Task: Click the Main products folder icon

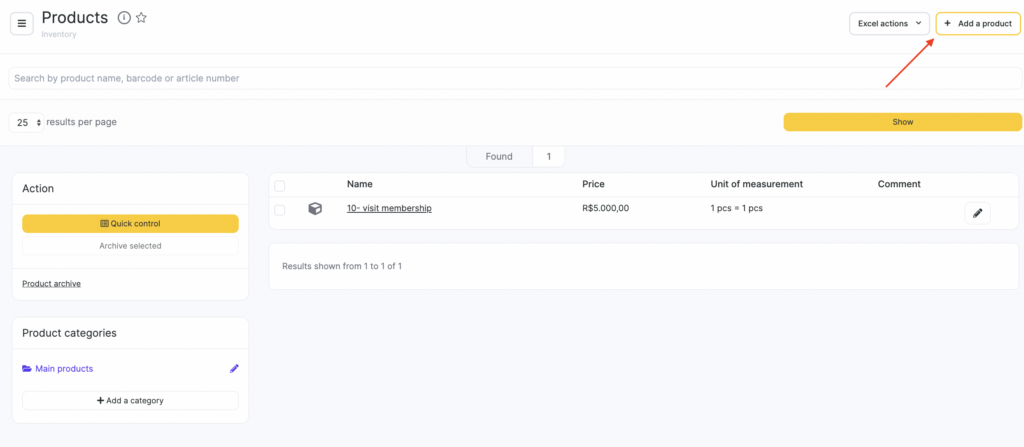Action: point(27,369)
